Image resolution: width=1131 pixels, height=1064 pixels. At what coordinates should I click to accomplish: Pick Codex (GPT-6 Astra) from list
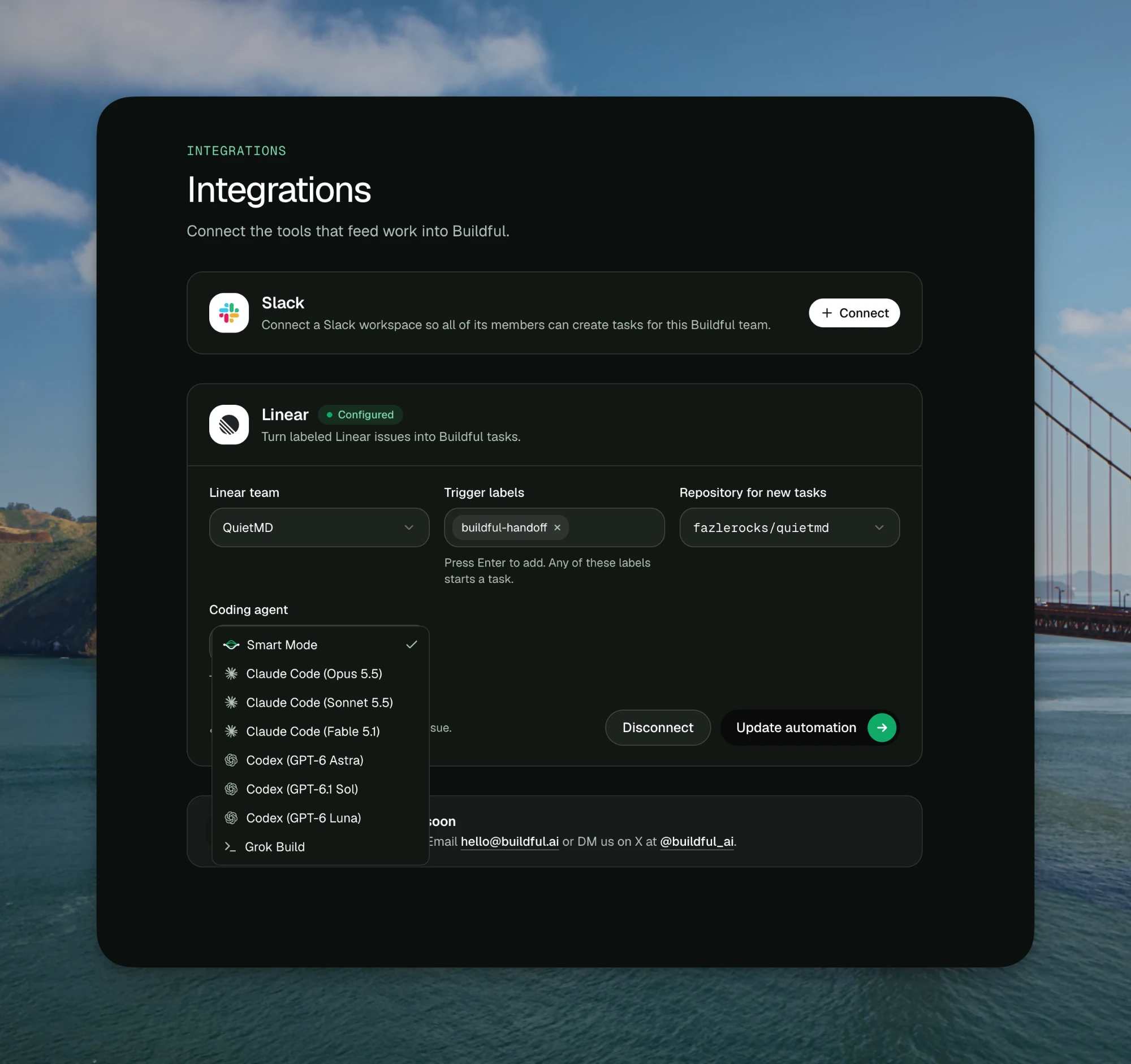pos(320,760)
